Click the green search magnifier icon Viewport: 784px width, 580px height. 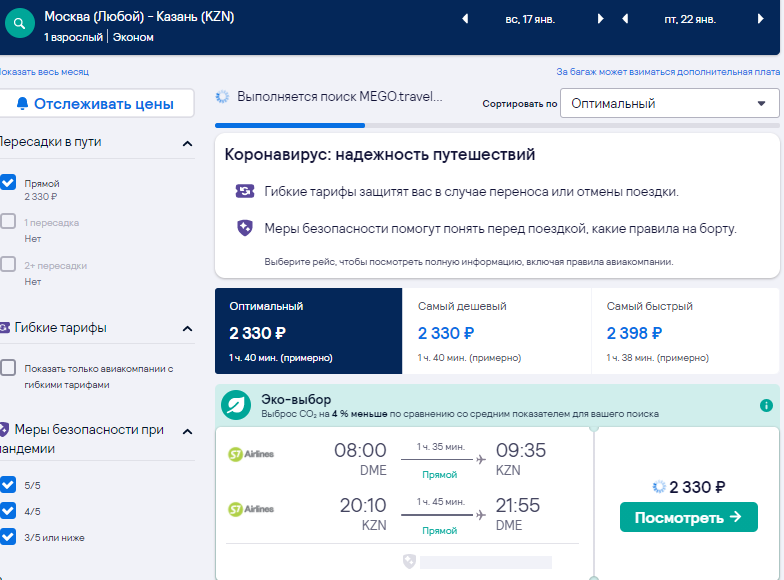coord(20,24)
